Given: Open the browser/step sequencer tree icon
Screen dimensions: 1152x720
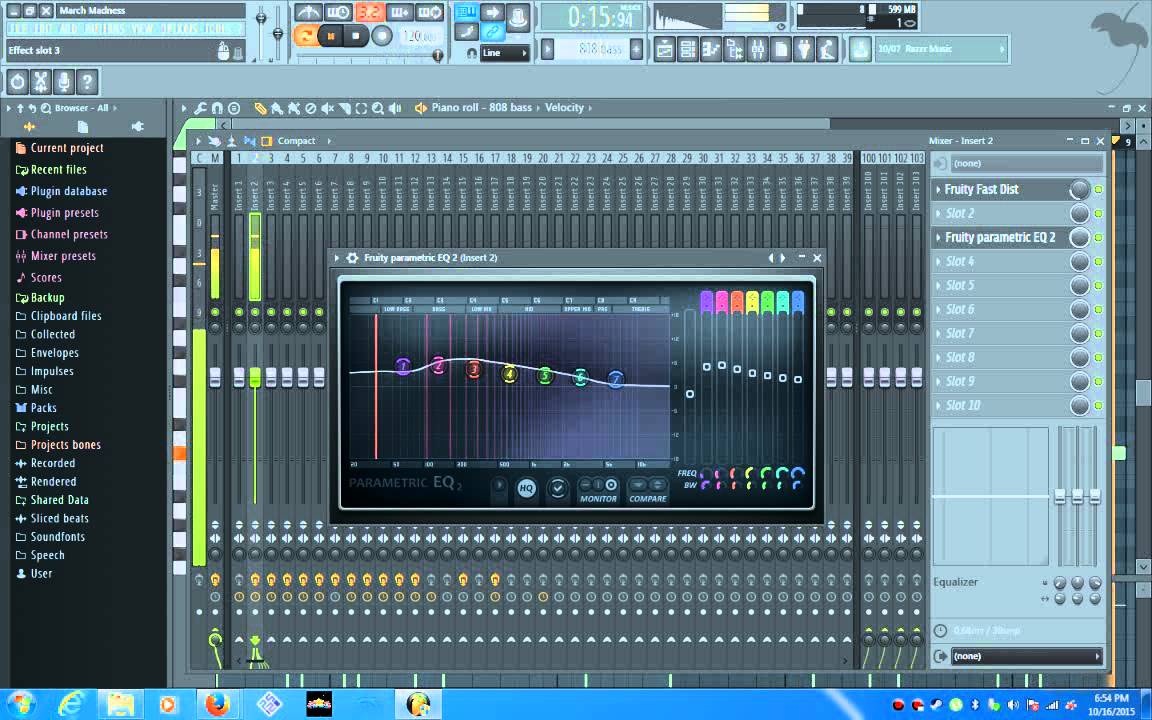Looking at the screenshot, I should click(x=734, y=49).
